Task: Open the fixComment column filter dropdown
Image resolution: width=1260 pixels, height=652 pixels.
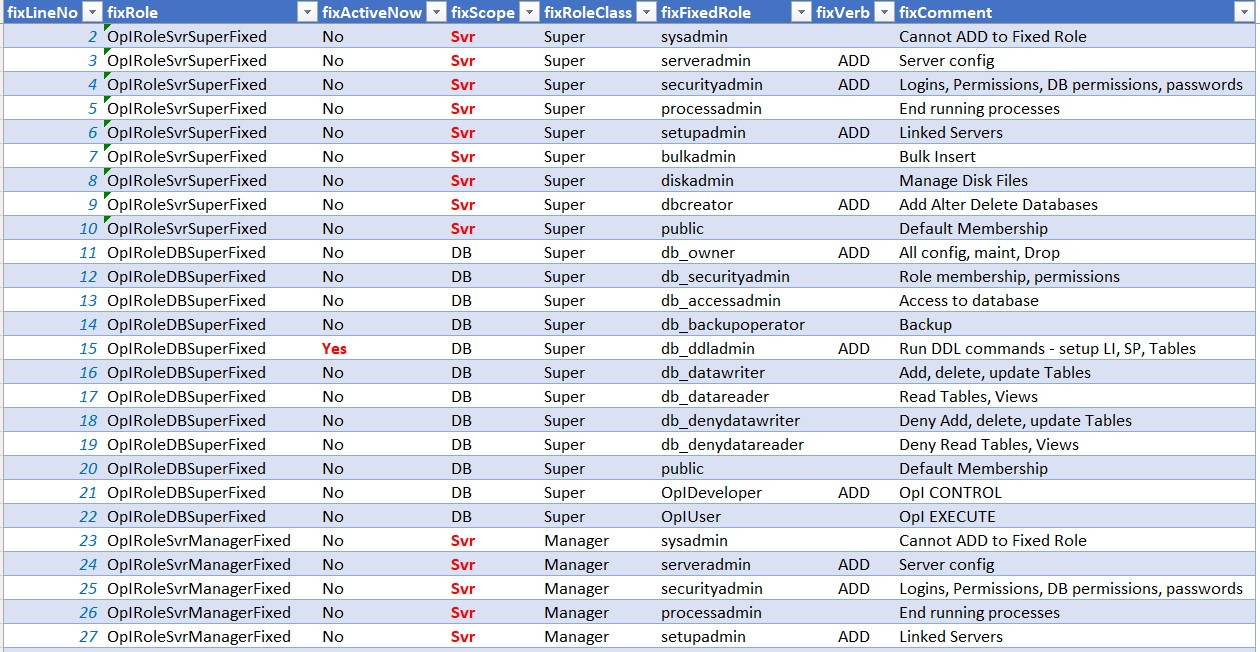Action: pyautogui.click(x=1243, y=12)
